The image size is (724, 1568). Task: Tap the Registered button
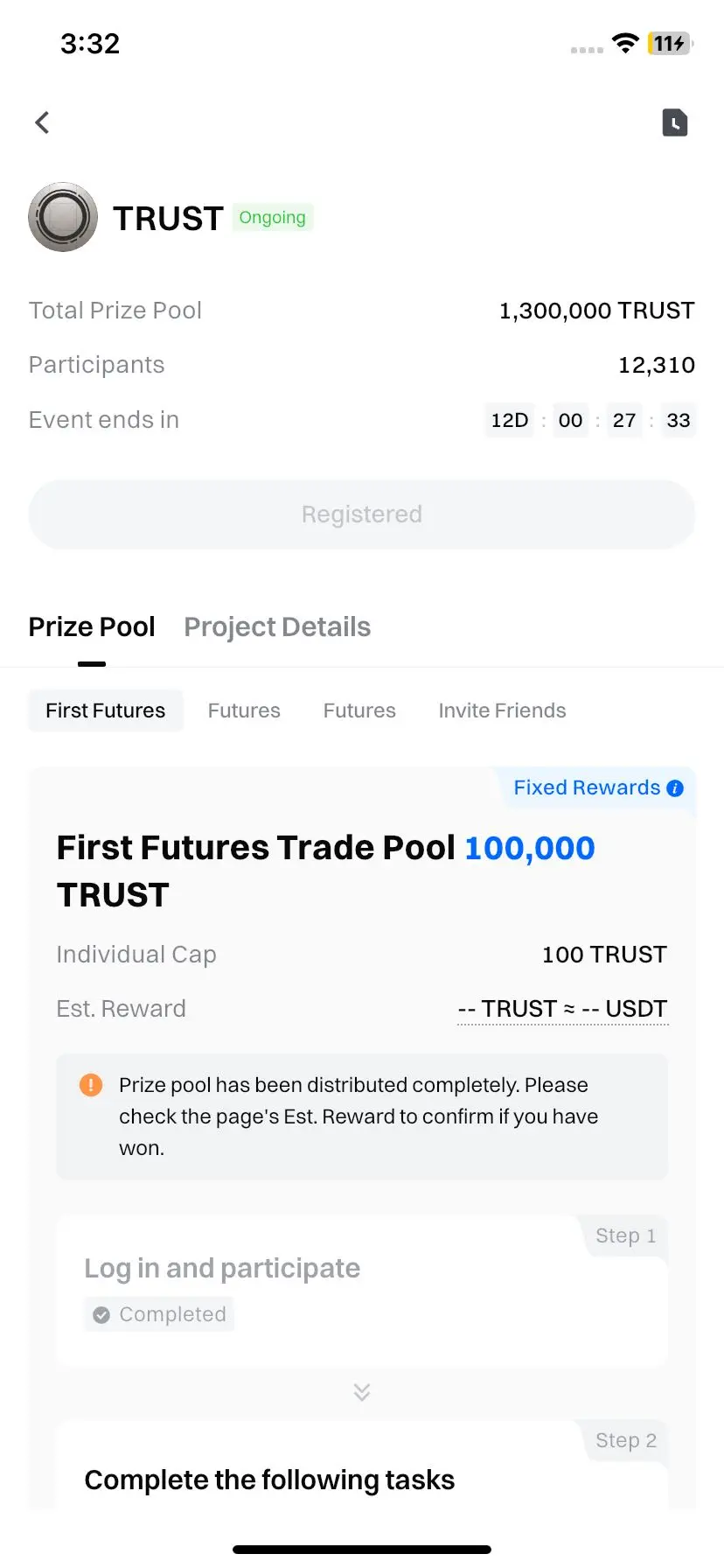pos(362,514)
